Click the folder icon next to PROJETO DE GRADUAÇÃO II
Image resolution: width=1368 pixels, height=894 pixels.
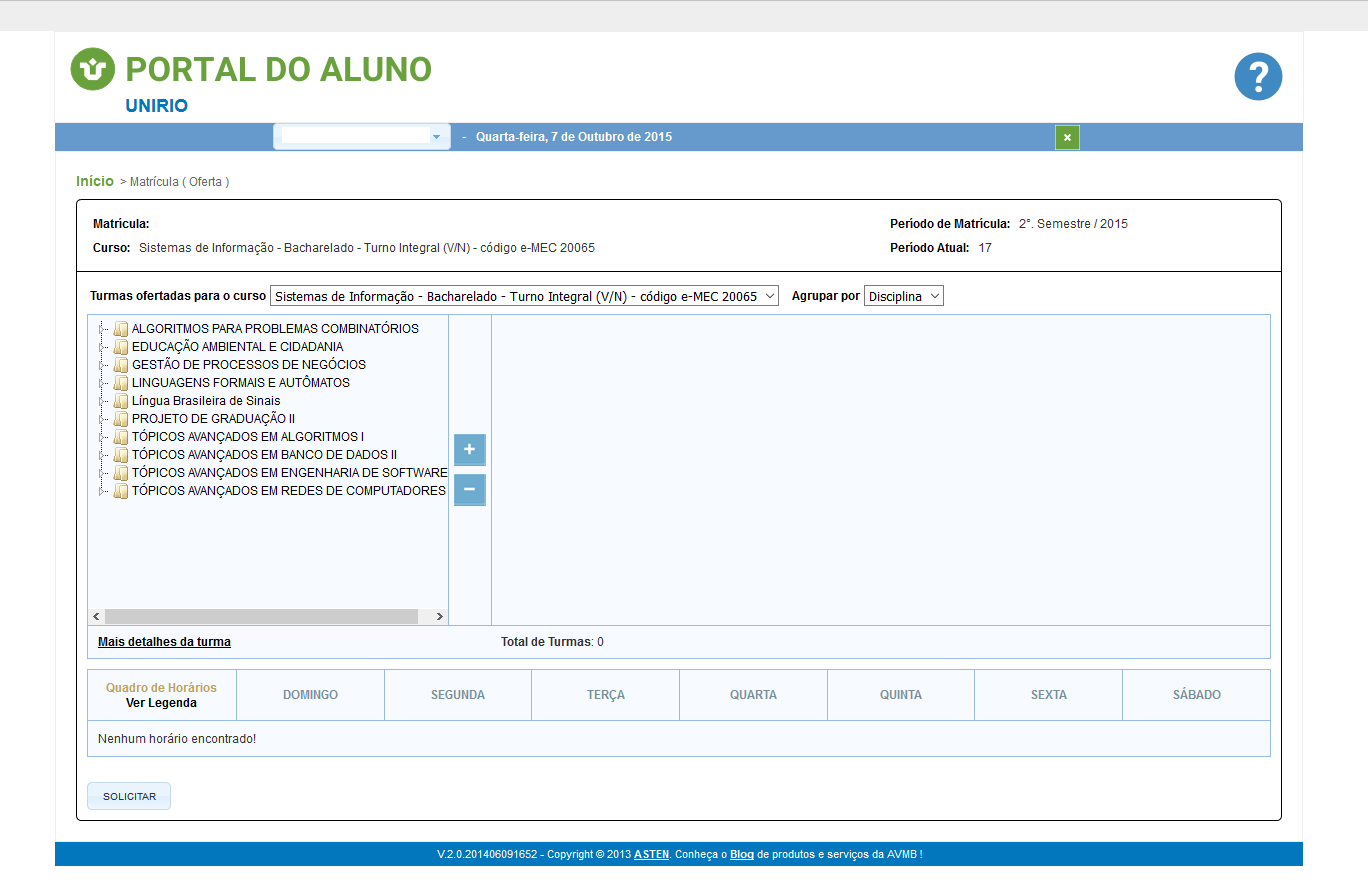click(121, 418)
